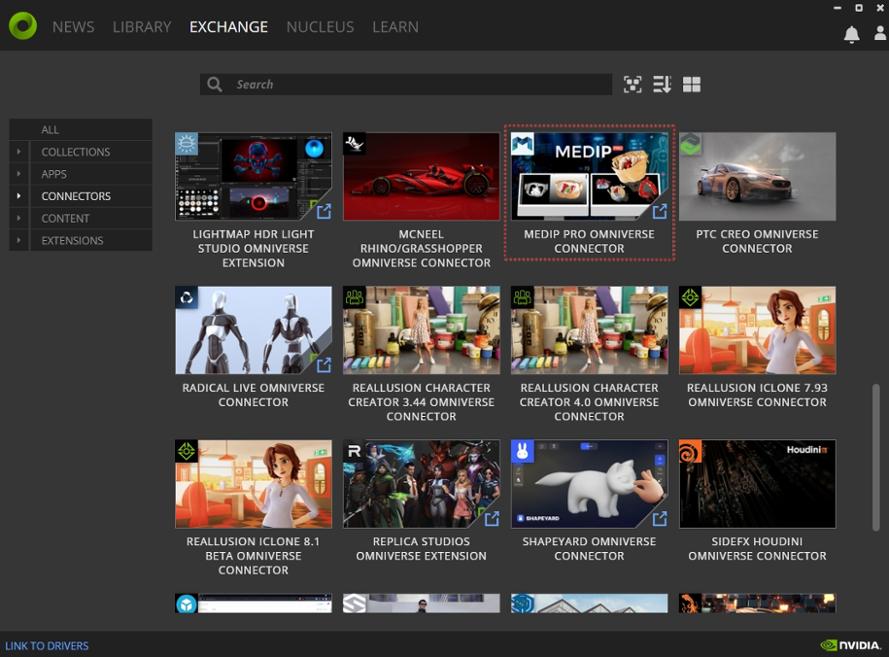Select the All category

coord(81,130)
